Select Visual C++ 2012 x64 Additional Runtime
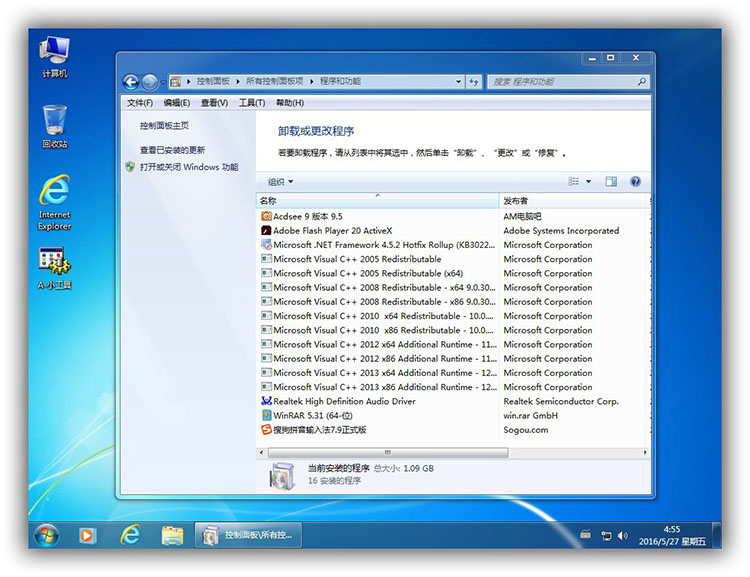Screen dimensions: 750x577 379,344
